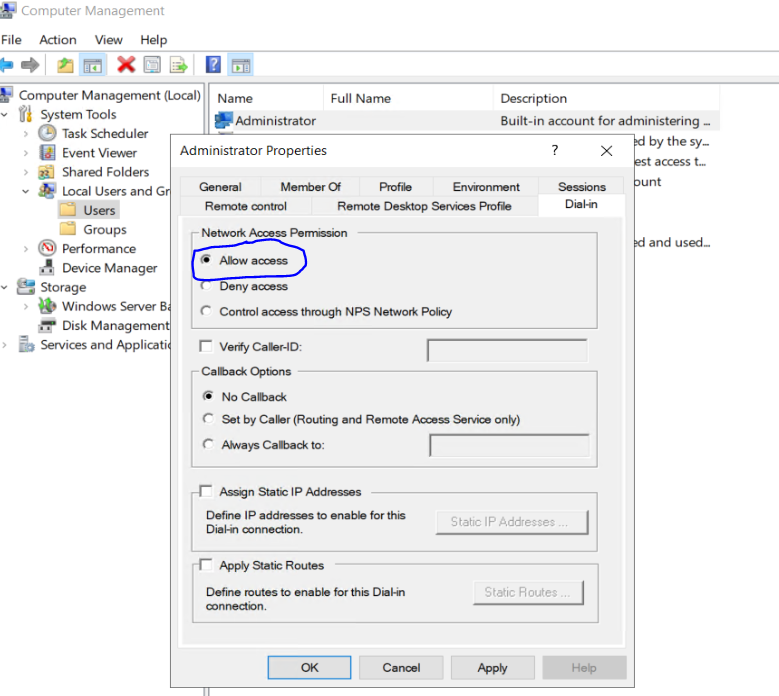Expand the Services and Applications node
This screenshot has height=696, width=779.
pyautogui.click(x=4, y=345)
